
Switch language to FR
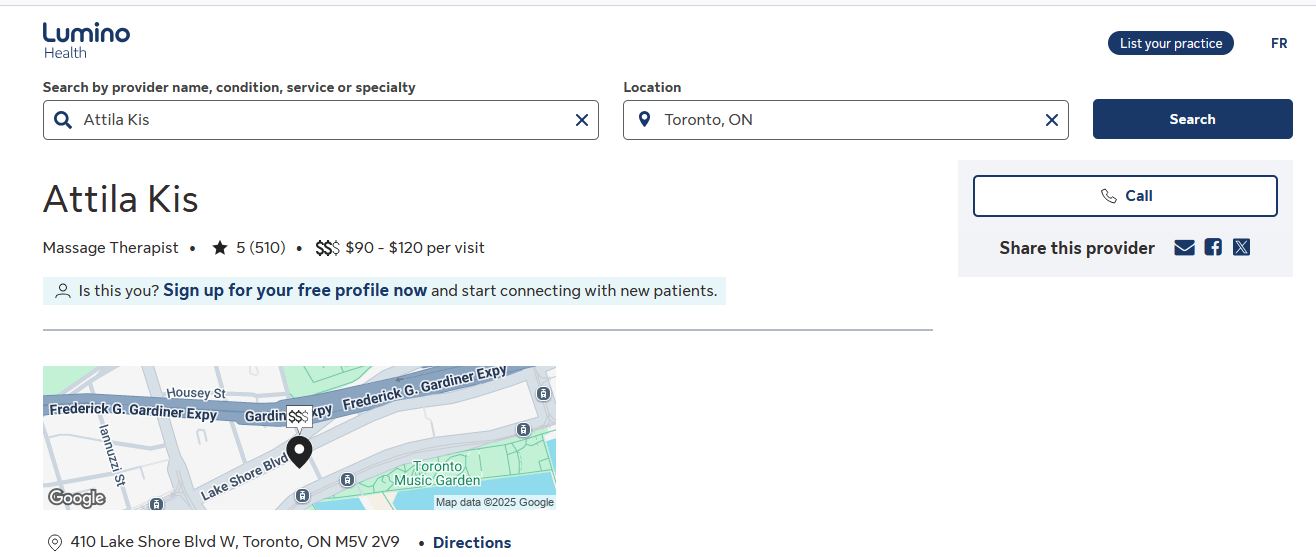(x=1279, y=43)
